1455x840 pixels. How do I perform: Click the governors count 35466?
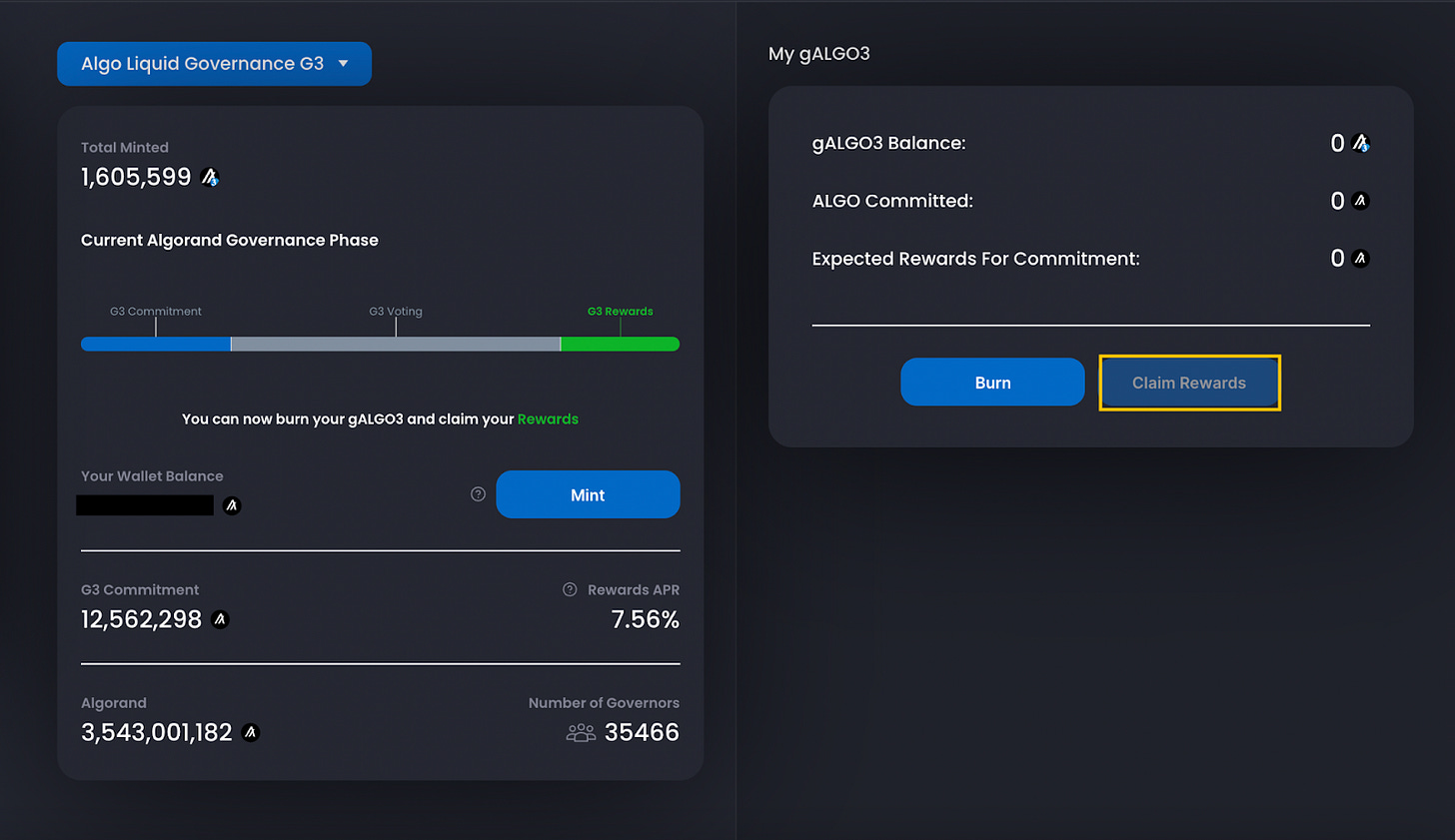click(642, 732)
